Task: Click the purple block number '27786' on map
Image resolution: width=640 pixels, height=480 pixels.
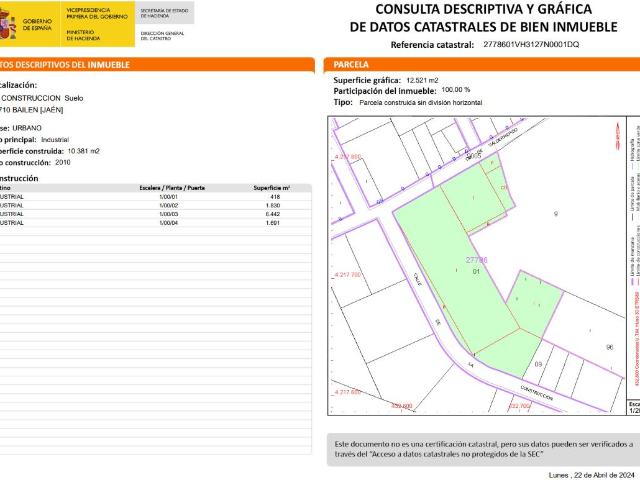Action: click(476, 260)
